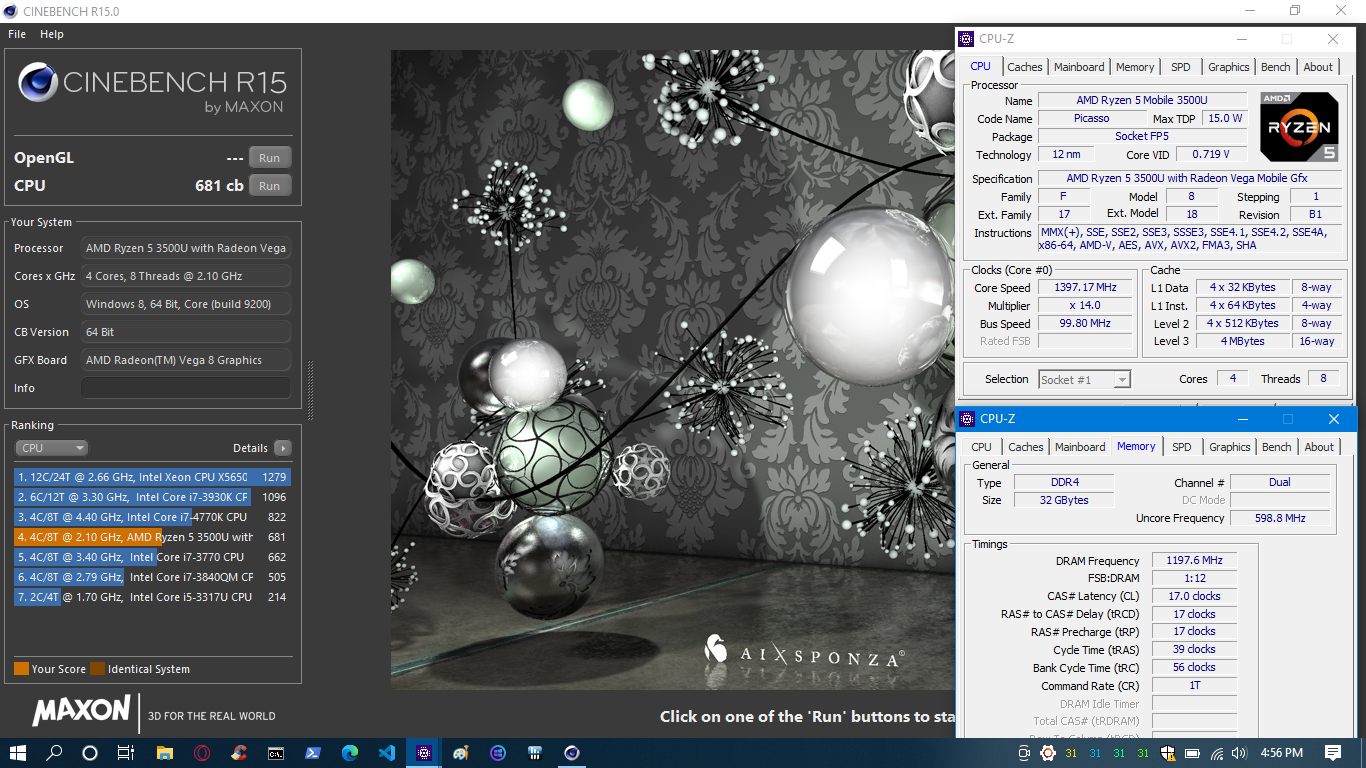The image size is (1366, 768).
Task: Select Core i7-3770 ranking entry
Action: (152, 557)
